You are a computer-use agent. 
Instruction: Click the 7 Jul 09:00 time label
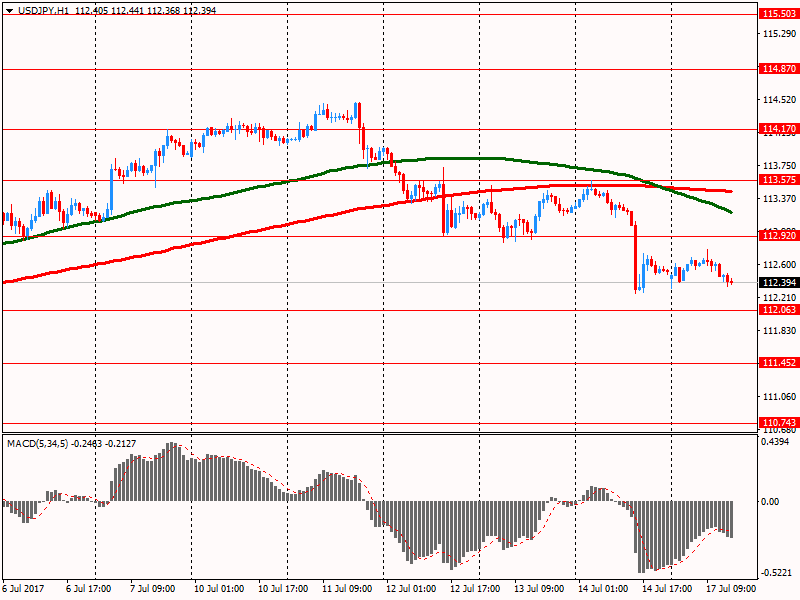pyautogui.click(x=153, y=588)
